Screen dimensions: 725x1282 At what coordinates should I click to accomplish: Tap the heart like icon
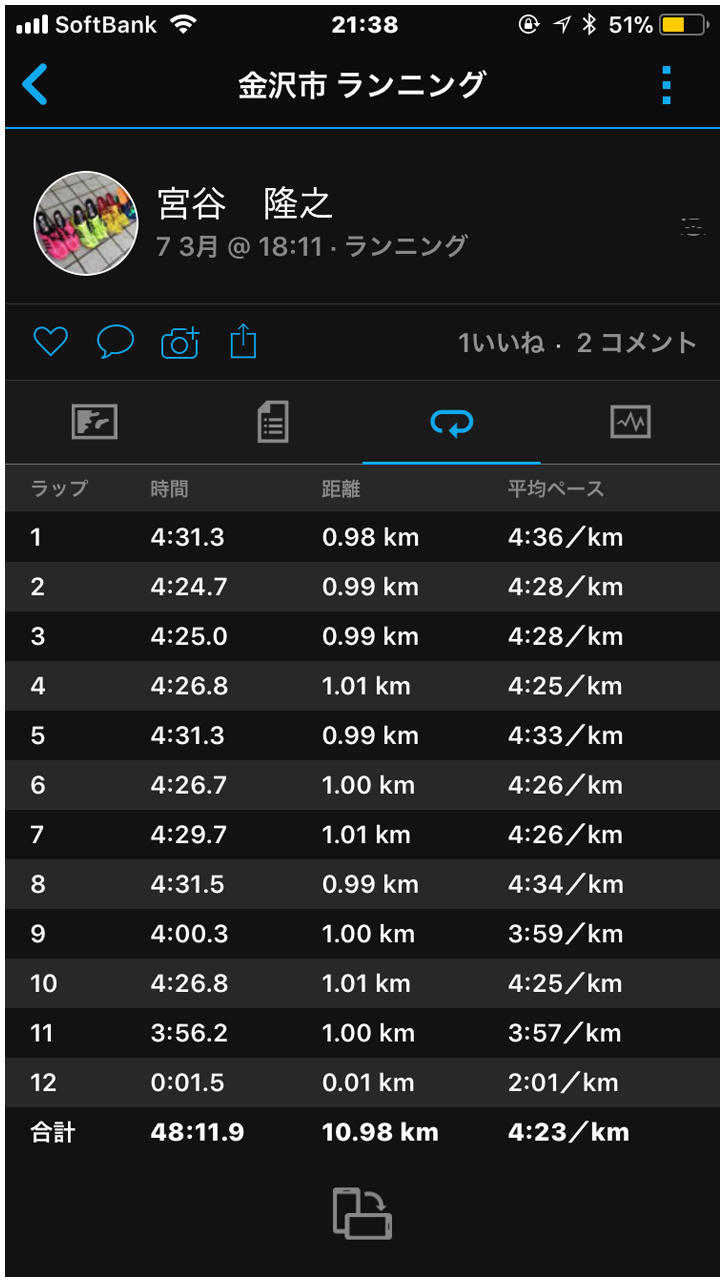(x=50, y=343)
